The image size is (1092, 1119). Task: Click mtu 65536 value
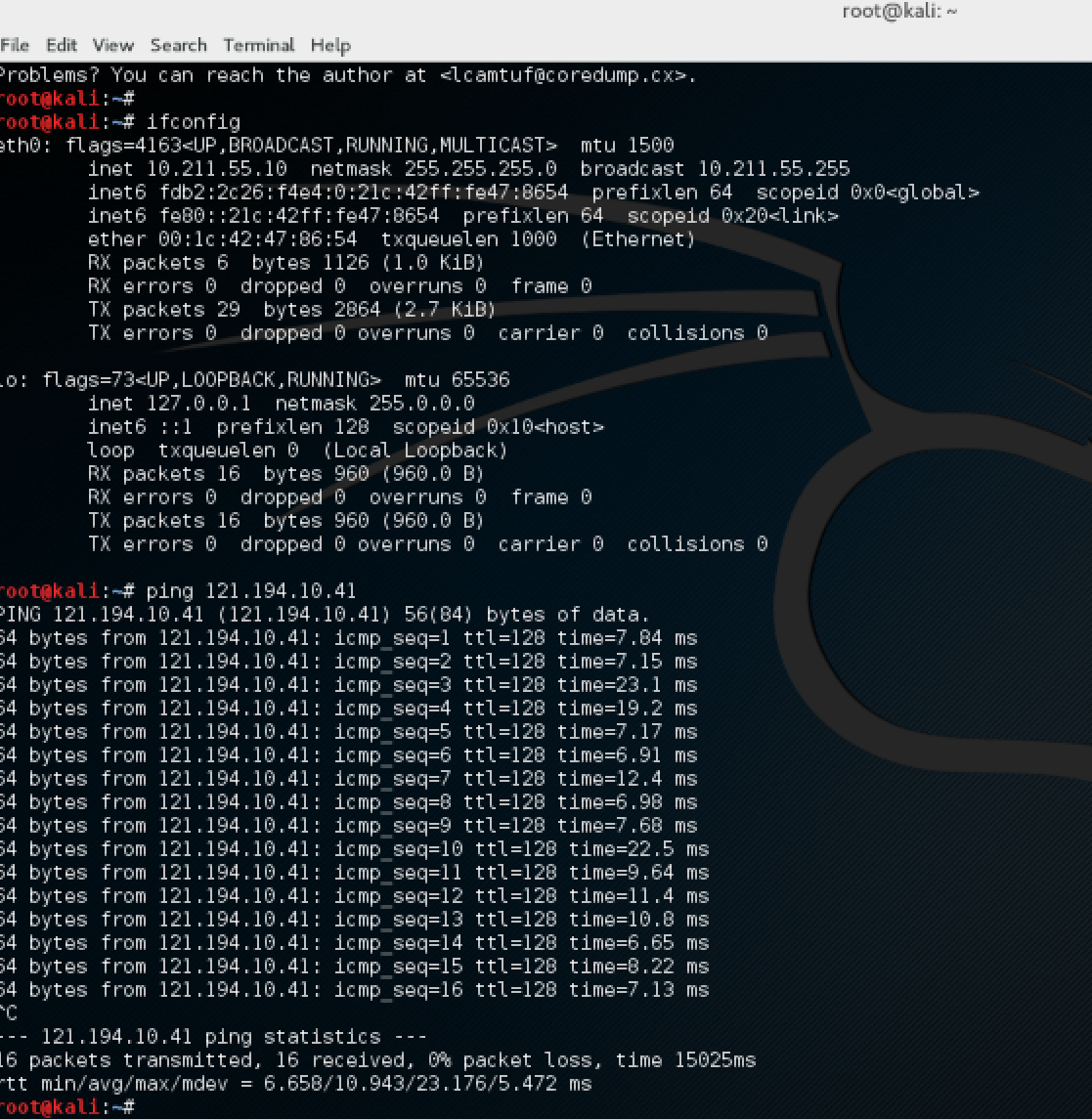[457, 380]
